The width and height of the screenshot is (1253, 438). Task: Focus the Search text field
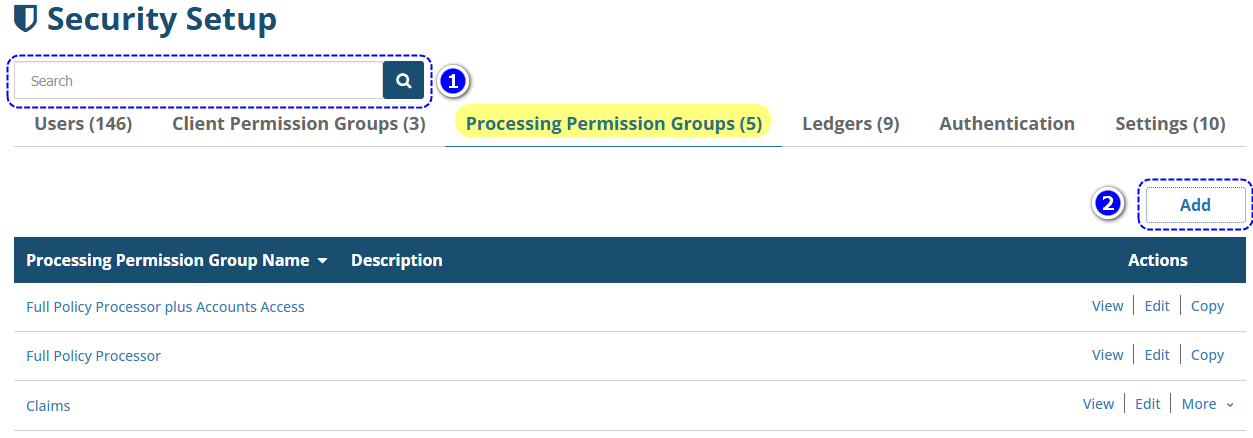(198, 81)
